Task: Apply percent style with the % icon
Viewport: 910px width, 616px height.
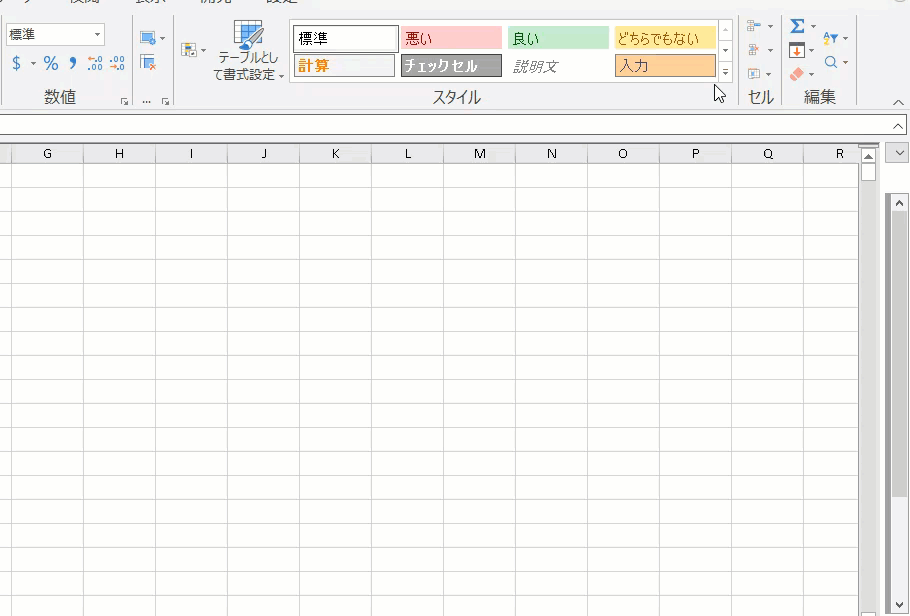Action: point(51,63)
